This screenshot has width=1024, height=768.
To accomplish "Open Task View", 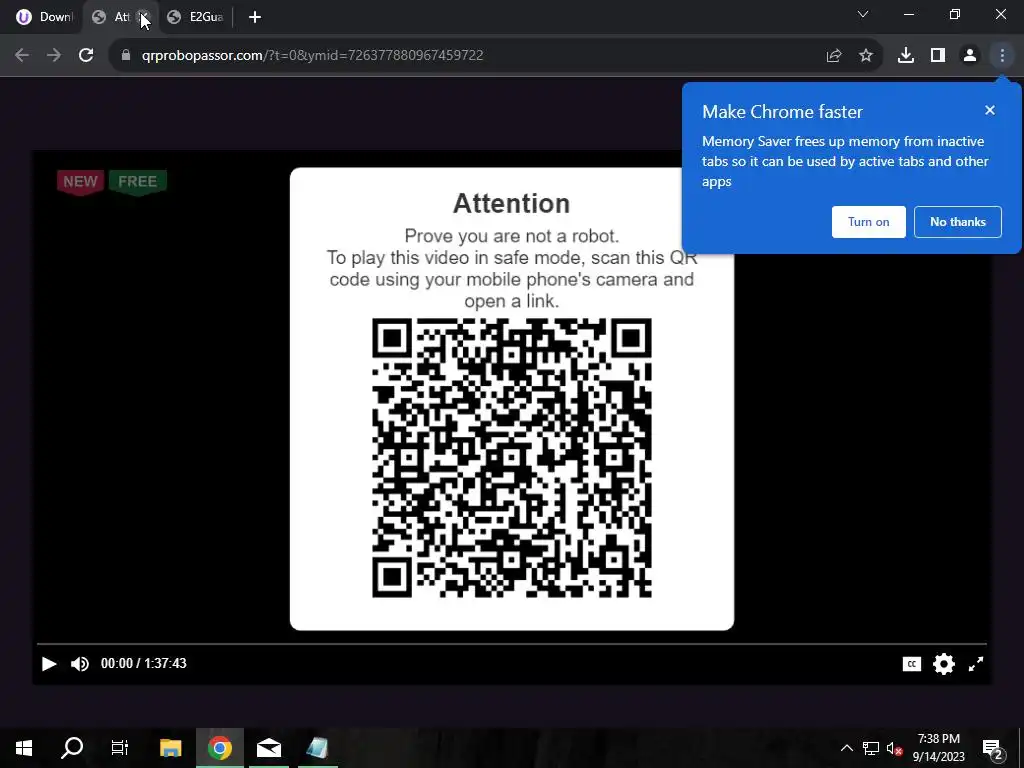I will click(120, 748).
